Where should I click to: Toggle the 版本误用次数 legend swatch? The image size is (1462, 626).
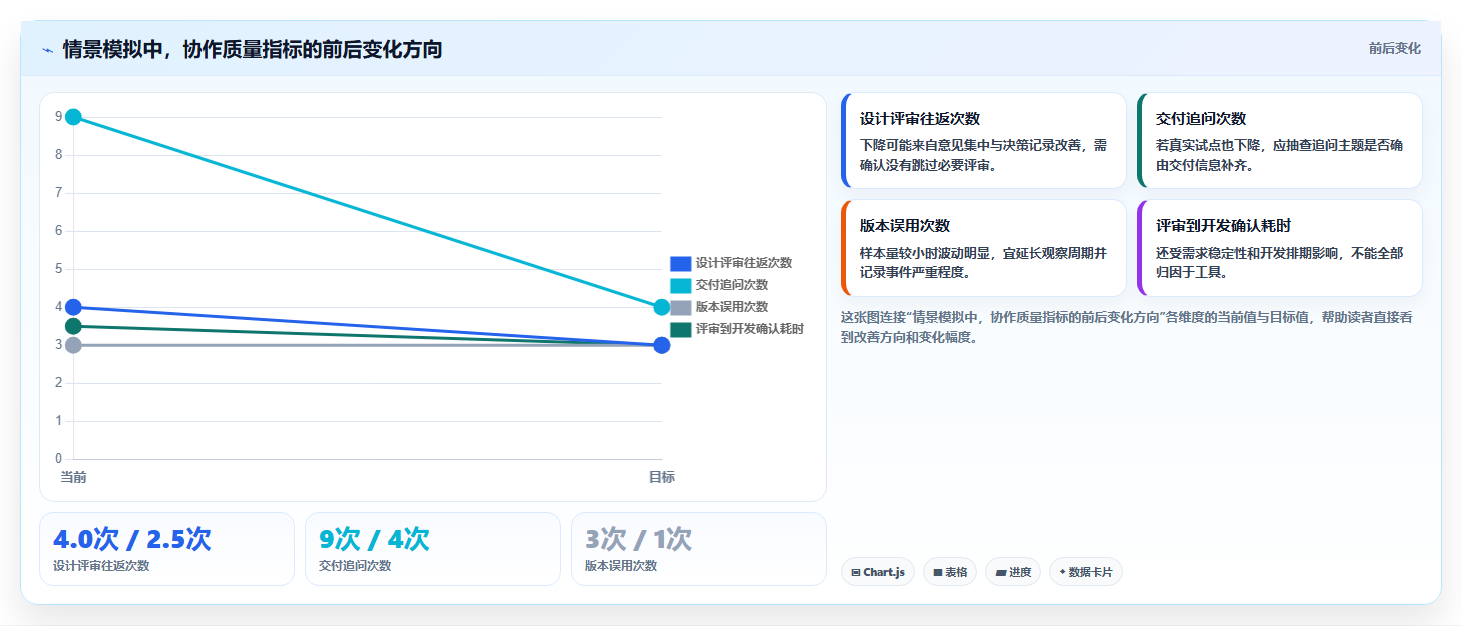click(x=681, y=307)
